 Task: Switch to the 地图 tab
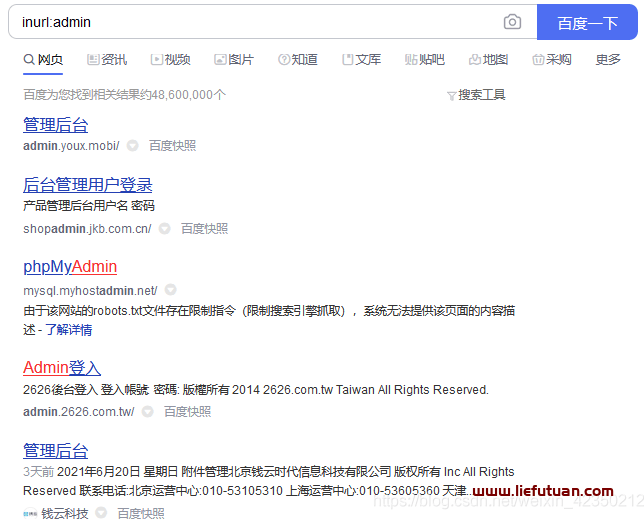(488, 60)
